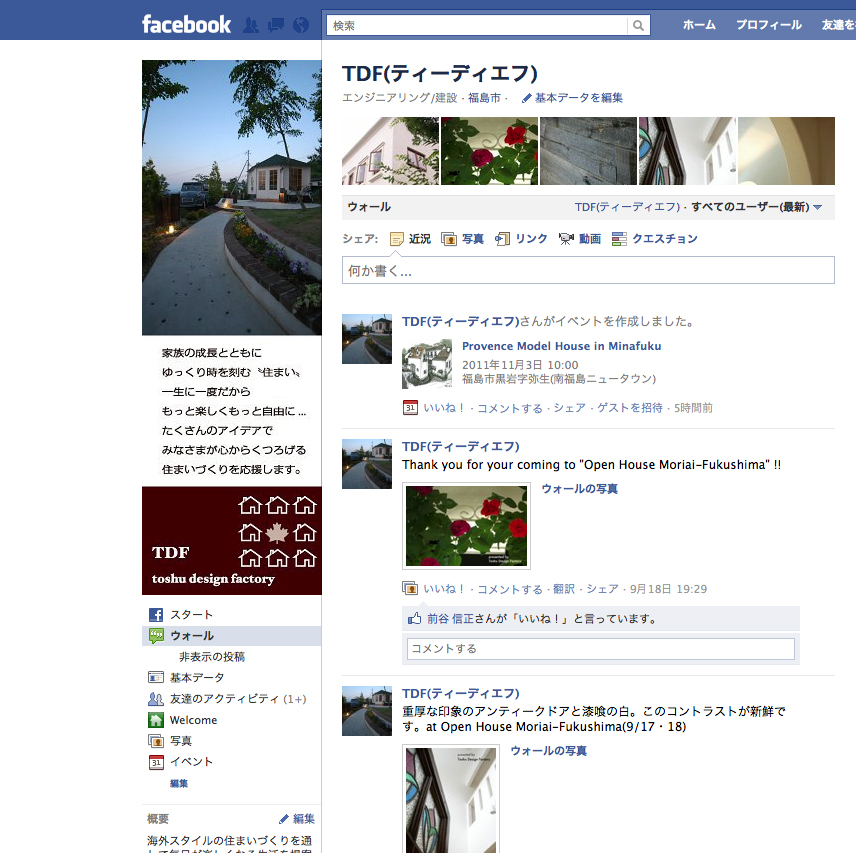Open the large page profile photo
Screen dimensions: 856x853
pyautogui.click(x=231, y=198)
